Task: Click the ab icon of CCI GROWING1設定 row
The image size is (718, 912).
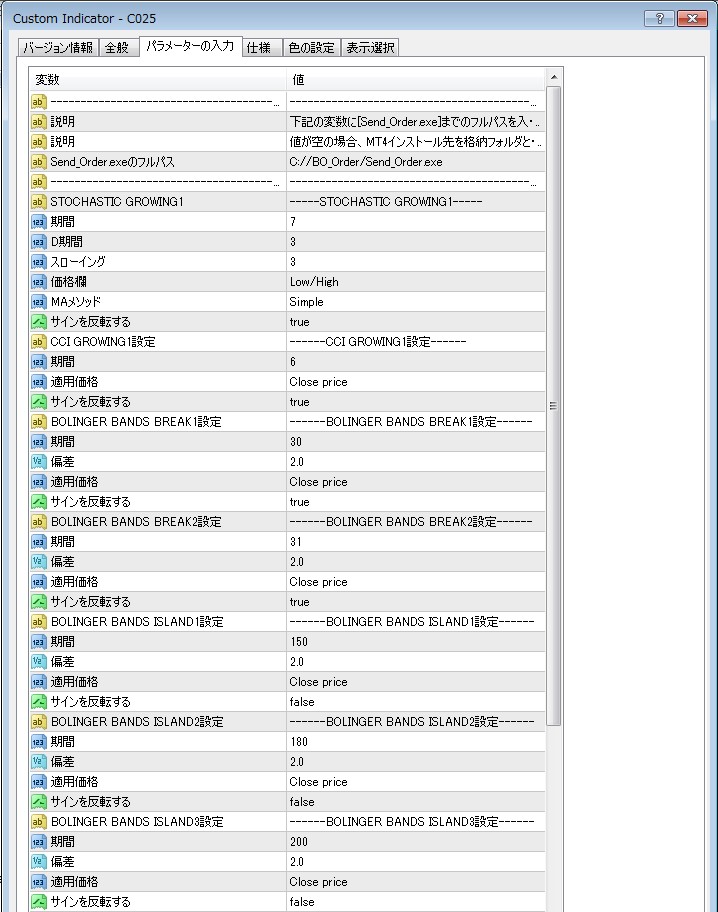Action: coord(38,342)
